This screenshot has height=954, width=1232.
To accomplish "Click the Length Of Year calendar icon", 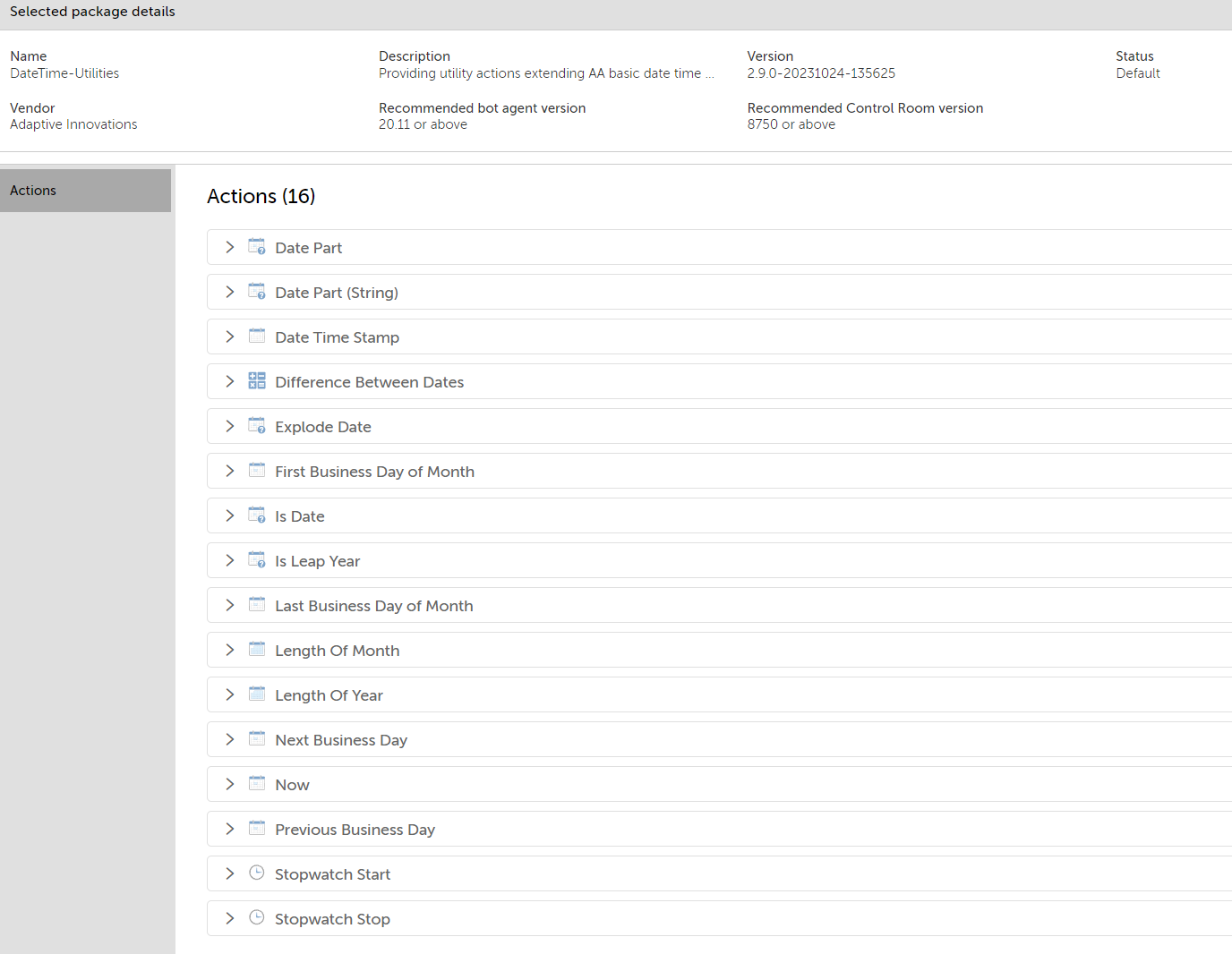I will click(x=257, y=694).
